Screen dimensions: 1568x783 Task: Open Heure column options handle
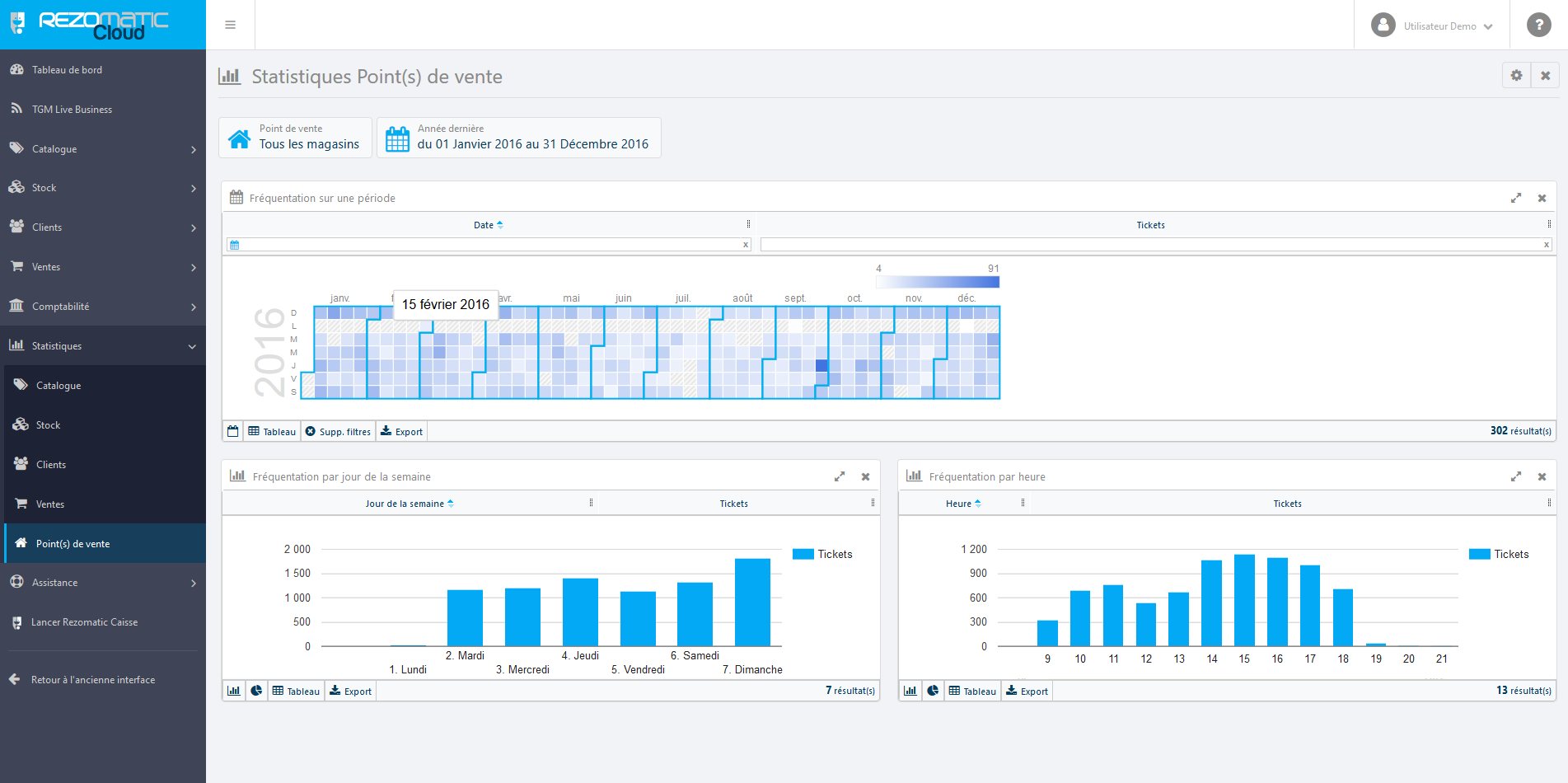pos(1023,503)
